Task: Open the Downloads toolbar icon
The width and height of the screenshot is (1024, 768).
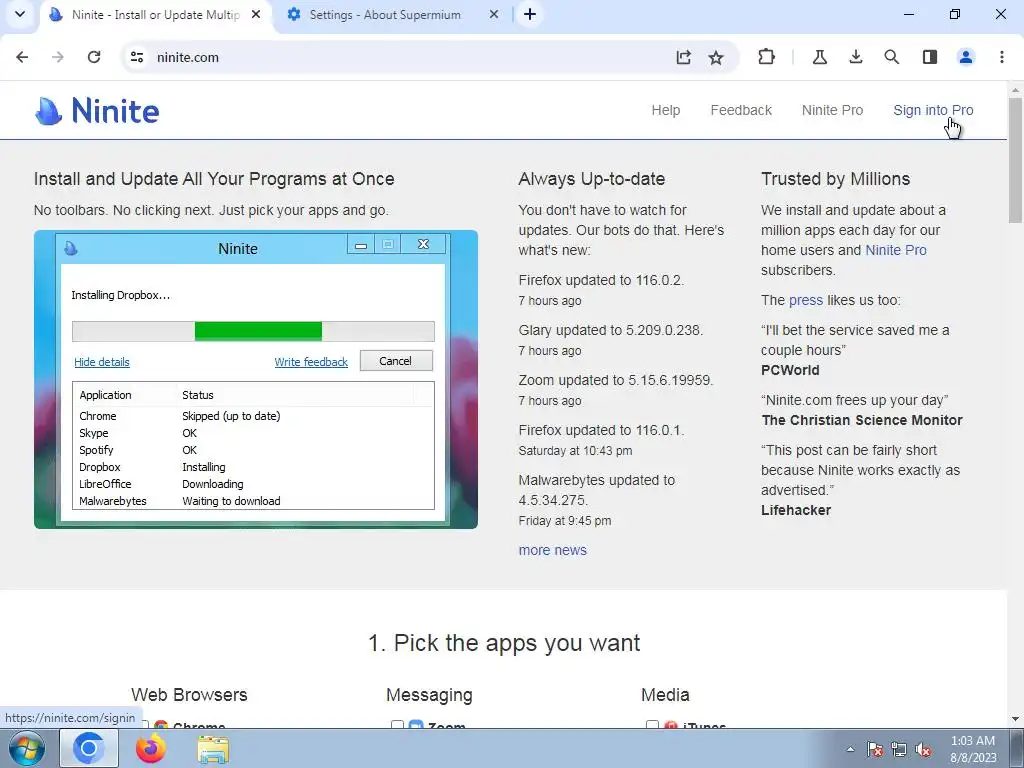Action: (856, 57)
